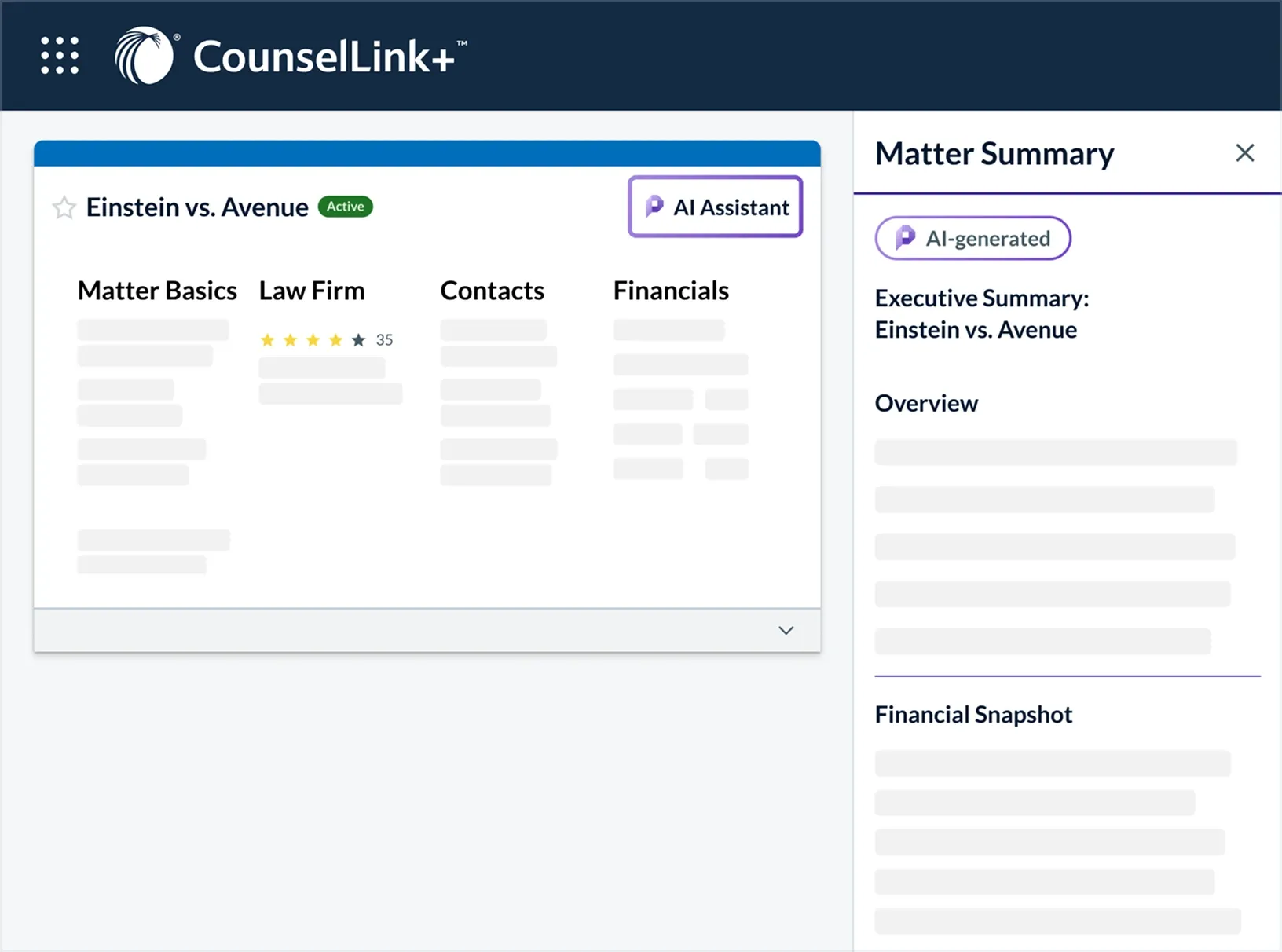Select the fourth rating star
The width and height of the screenshot is (1282, 952).
pyautogui.click(x=335, y=339)
